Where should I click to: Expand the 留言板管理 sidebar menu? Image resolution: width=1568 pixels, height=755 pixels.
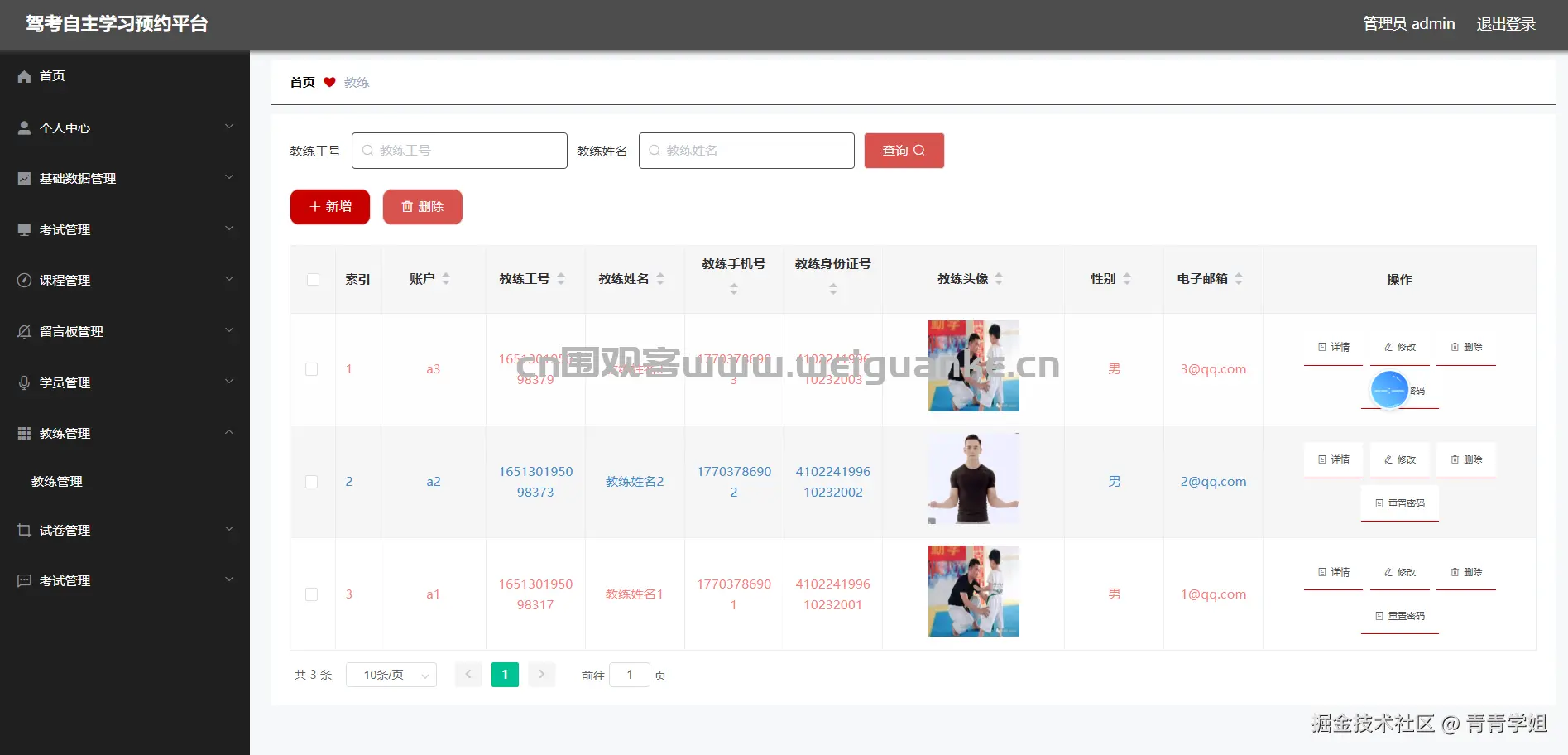coord(229,330)
